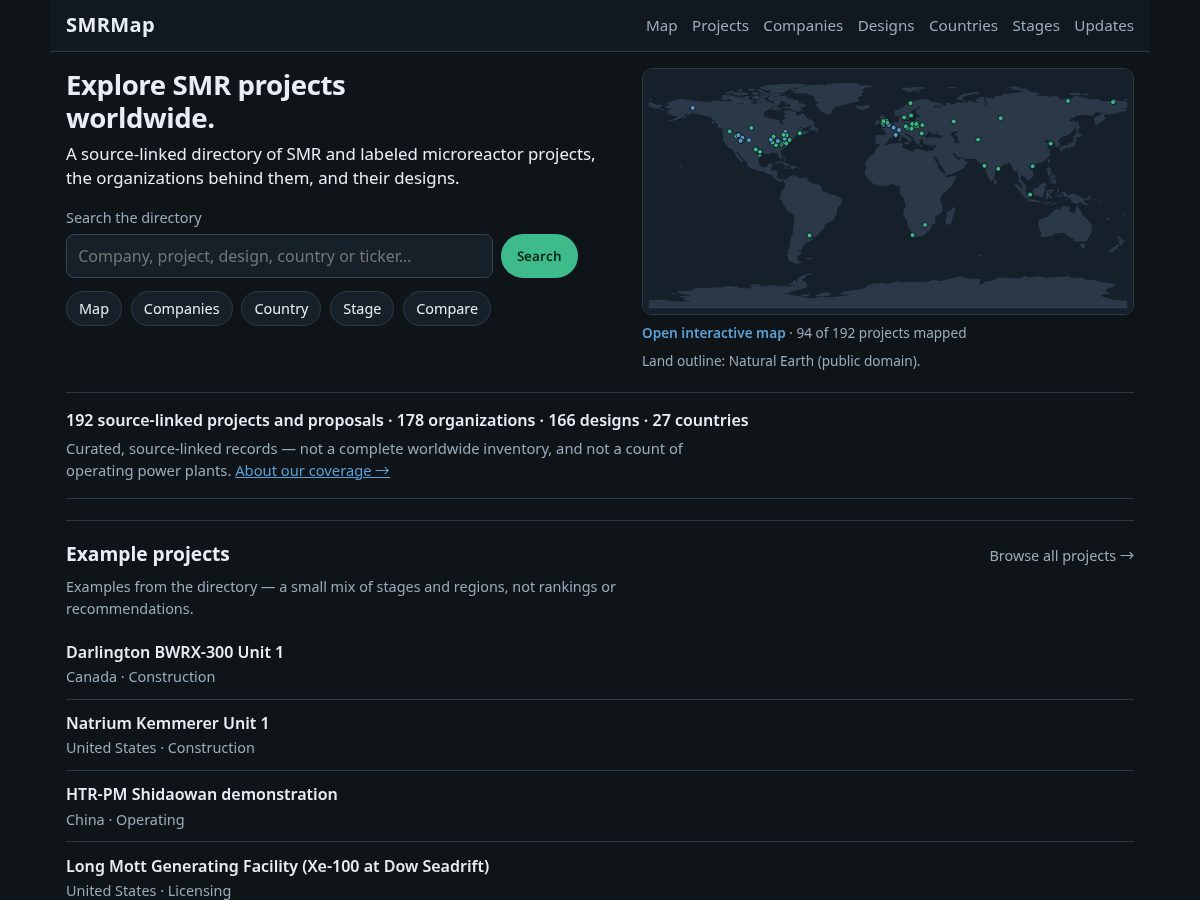Click the '192 source-linked projects' statistics line
Screen dimensions: 1200x900
click(407, 420)
